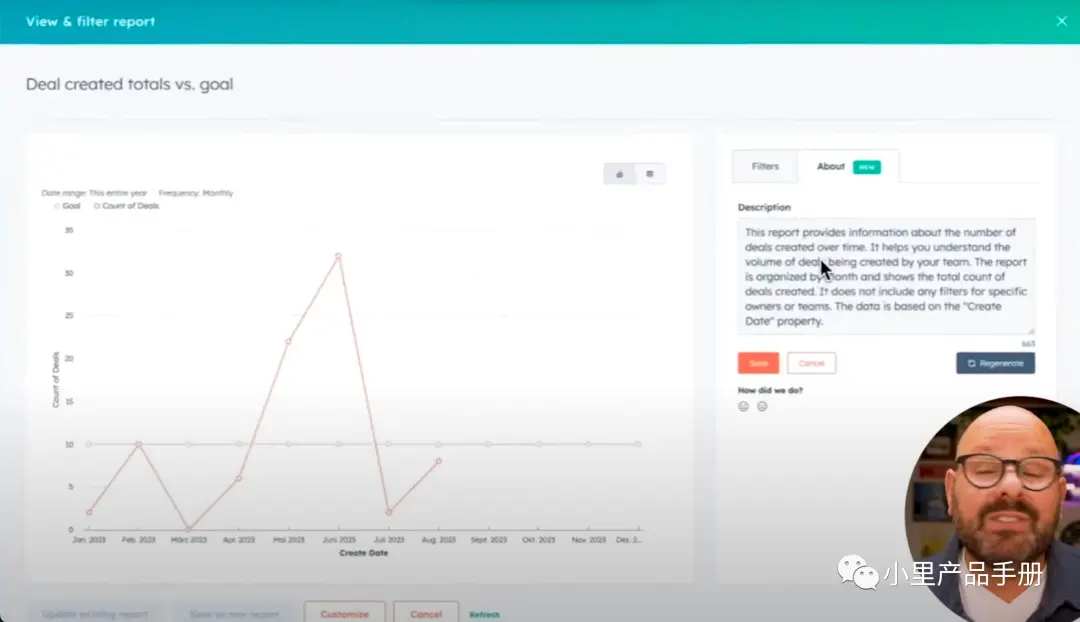
Task: Select the März 2023 zero data point
Action: pyautogui.click(x=189, y=529)
